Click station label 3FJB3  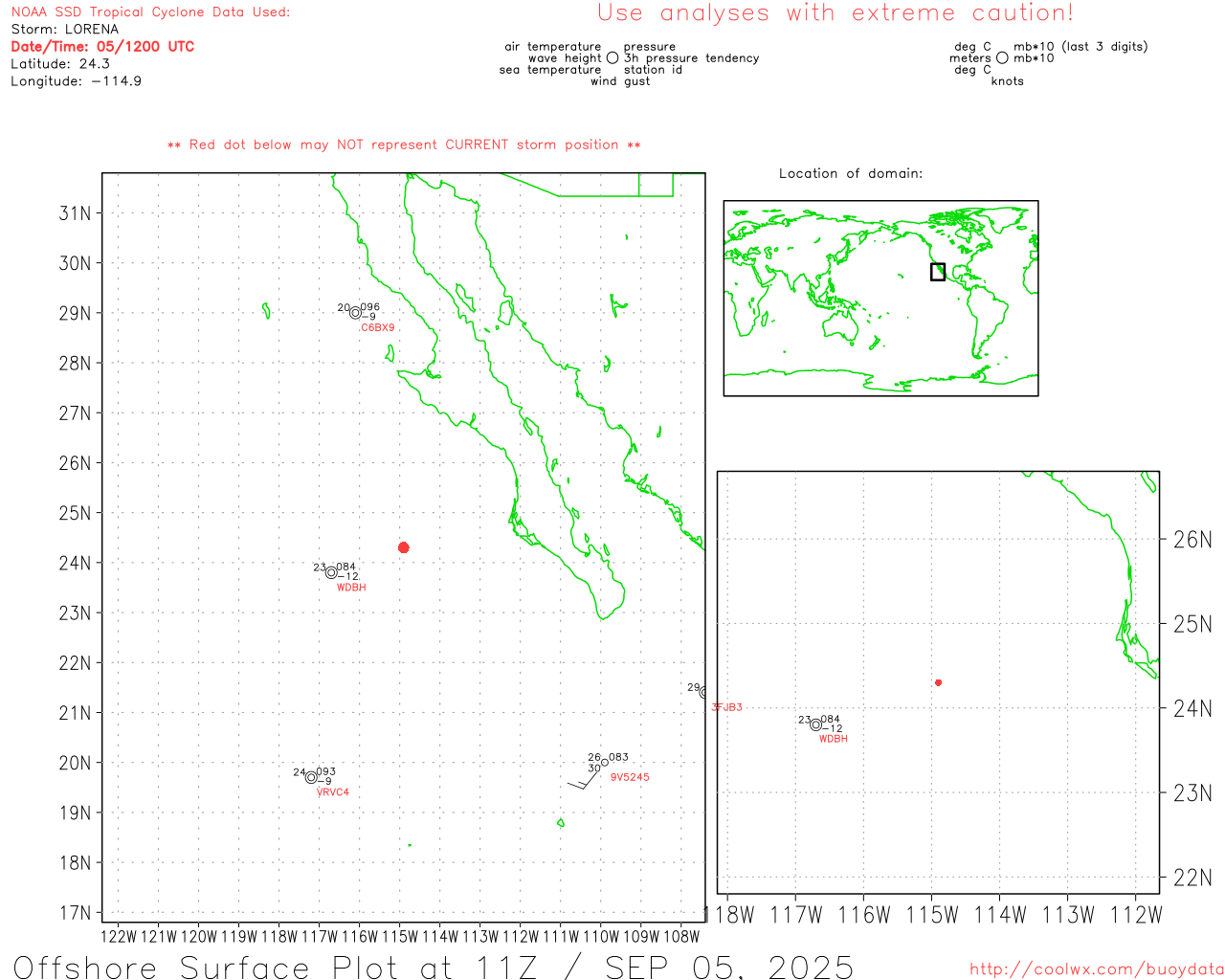pos(726,707)
